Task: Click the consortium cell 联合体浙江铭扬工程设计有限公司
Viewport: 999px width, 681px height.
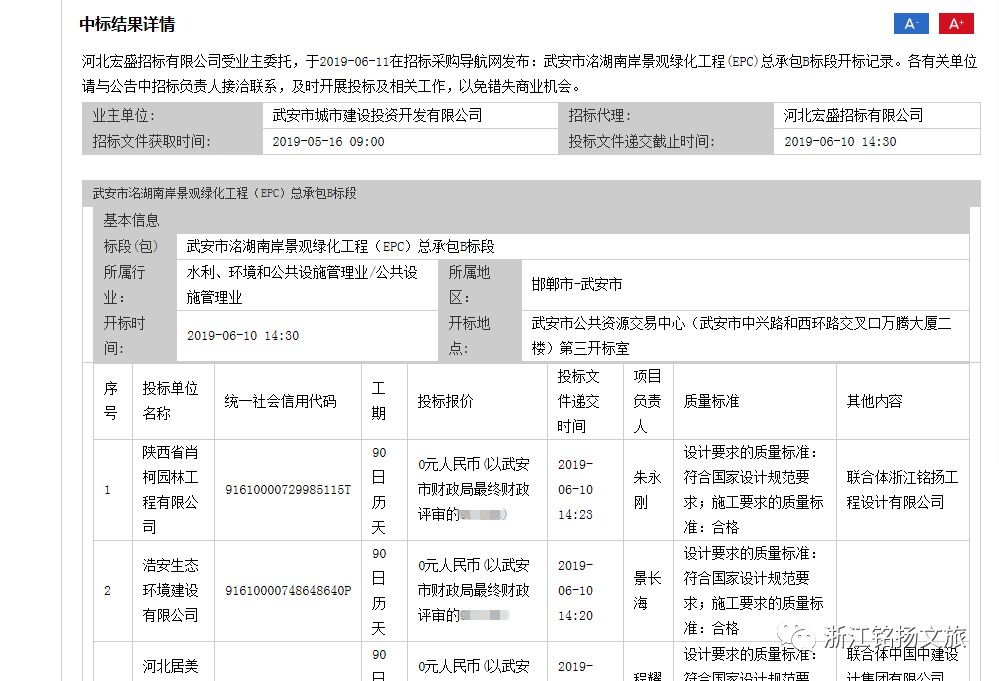Action: 901,490
